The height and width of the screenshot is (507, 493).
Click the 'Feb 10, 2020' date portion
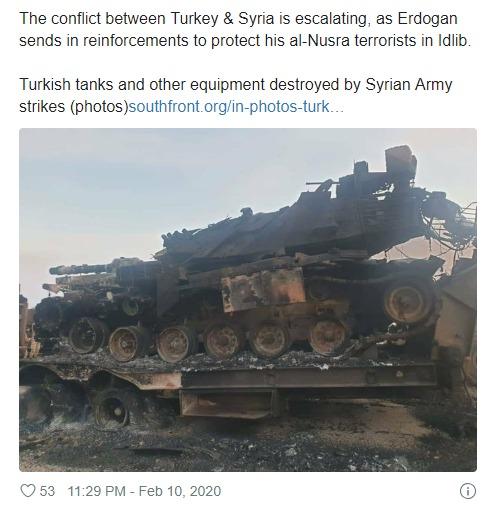[x=180, y=491]
